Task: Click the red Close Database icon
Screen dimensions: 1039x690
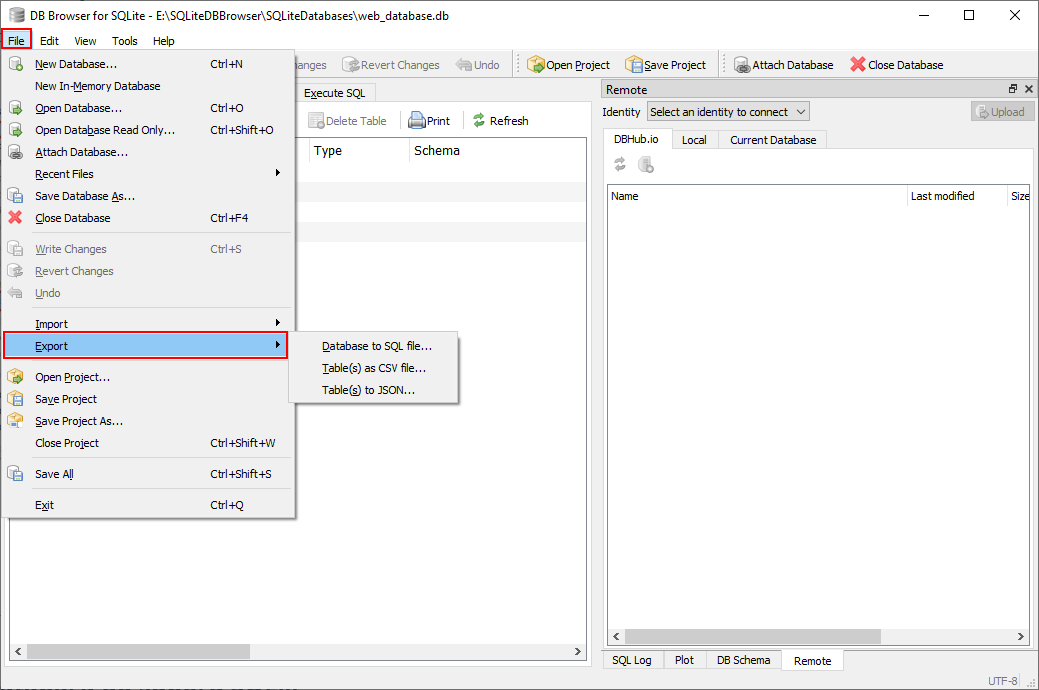Action: pos(859,64)
